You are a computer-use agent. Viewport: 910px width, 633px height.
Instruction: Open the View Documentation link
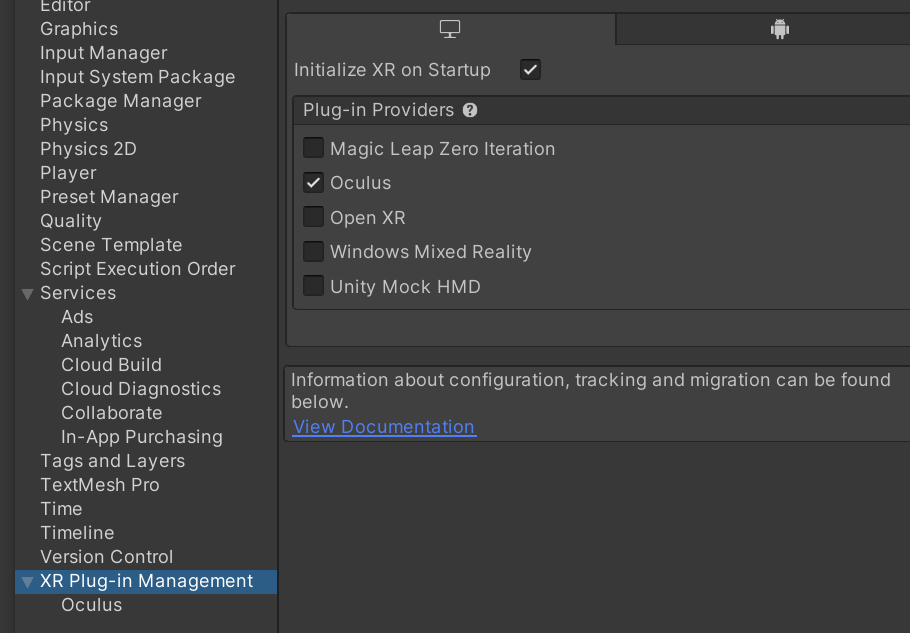click(383, 426)
